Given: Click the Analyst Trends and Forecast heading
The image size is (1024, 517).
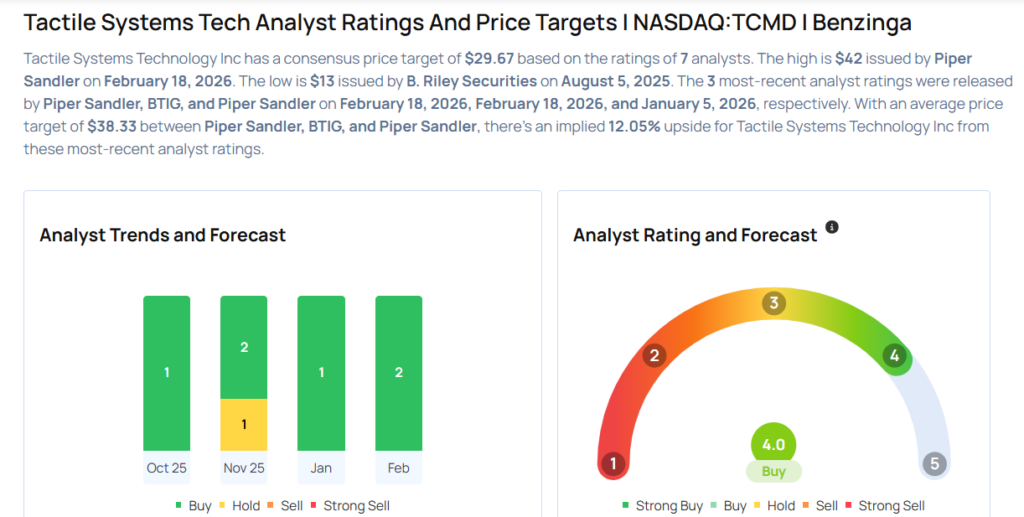Looking at the screenshot, I should click(162, 235).
